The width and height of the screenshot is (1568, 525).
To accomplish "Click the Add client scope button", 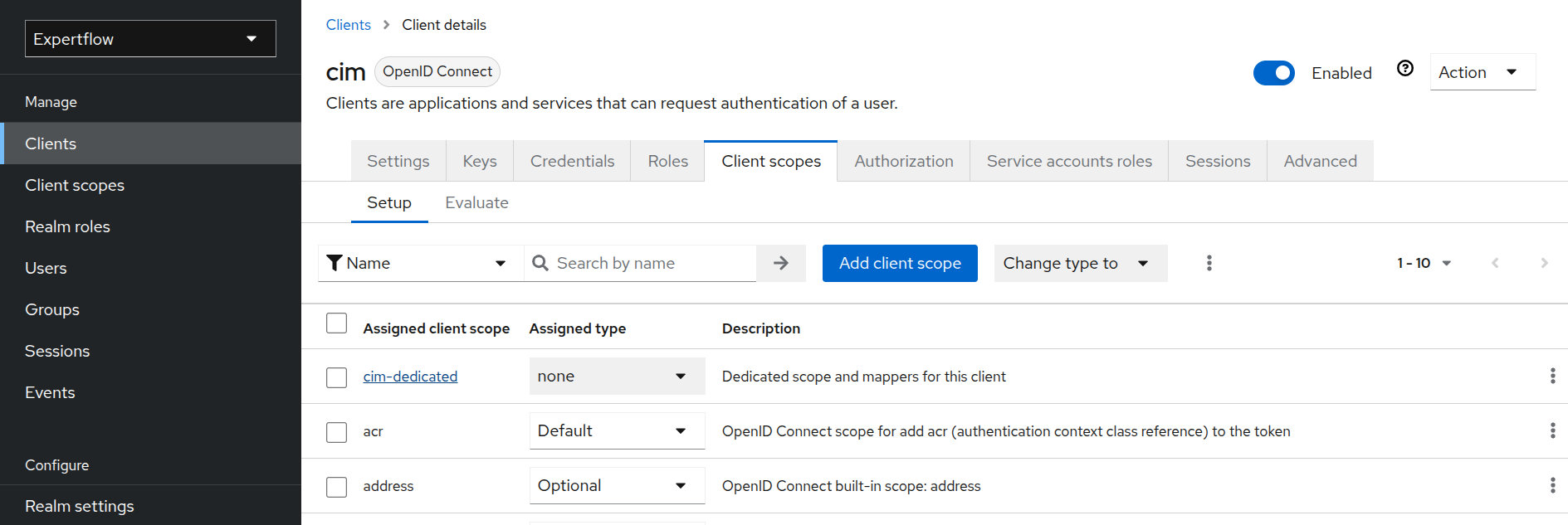I will (899, 263).
